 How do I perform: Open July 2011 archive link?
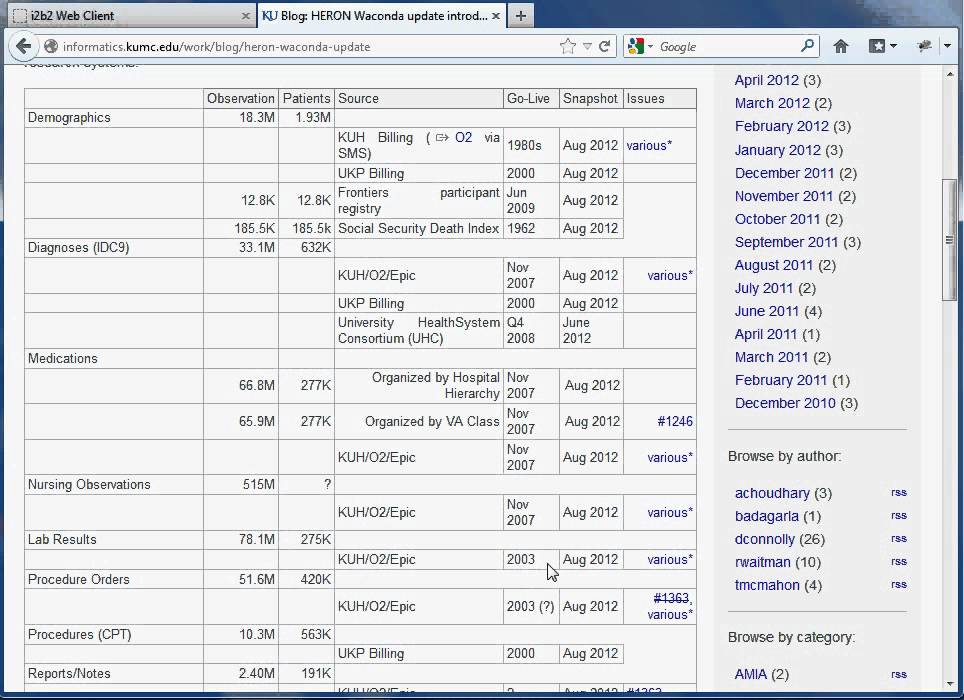click(764, 288)
